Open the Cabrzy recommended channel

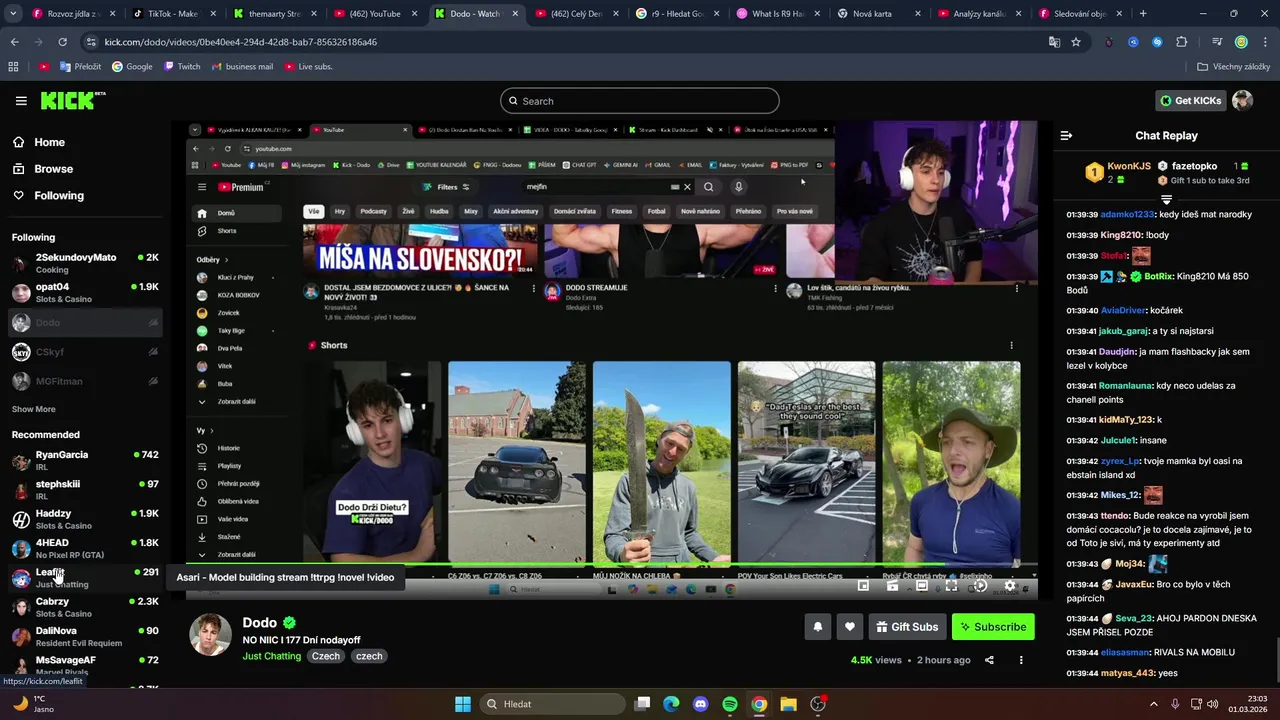85,607
